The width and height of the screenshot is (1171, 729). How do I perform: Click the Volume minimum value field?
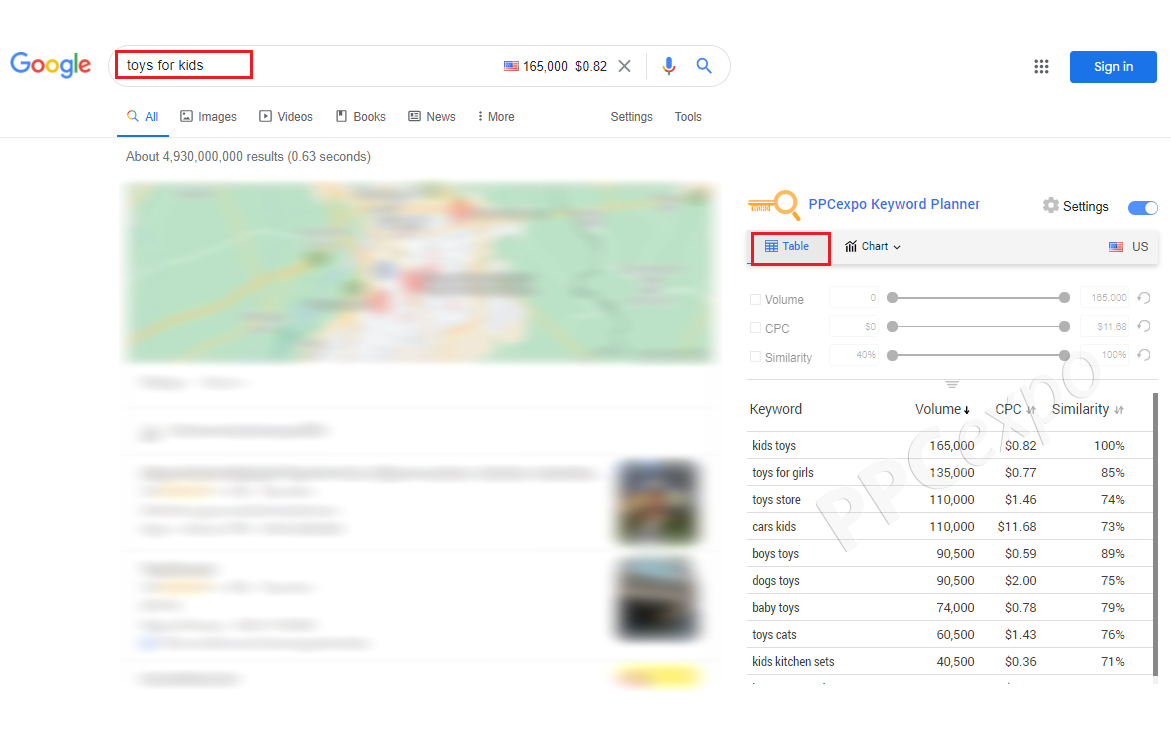coord(854,297)
